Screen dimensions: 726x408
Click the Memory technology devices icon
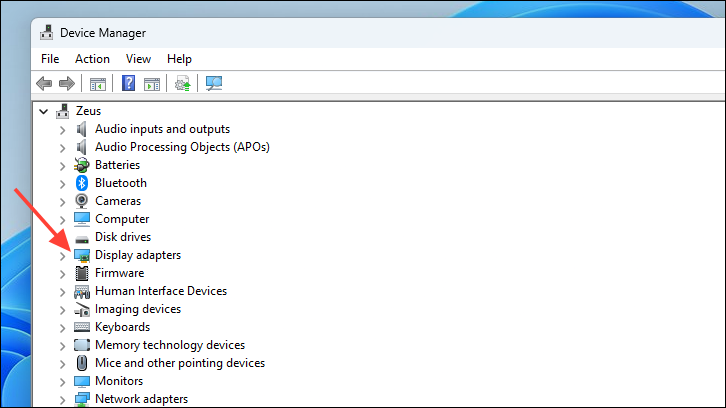click(82, 345)
